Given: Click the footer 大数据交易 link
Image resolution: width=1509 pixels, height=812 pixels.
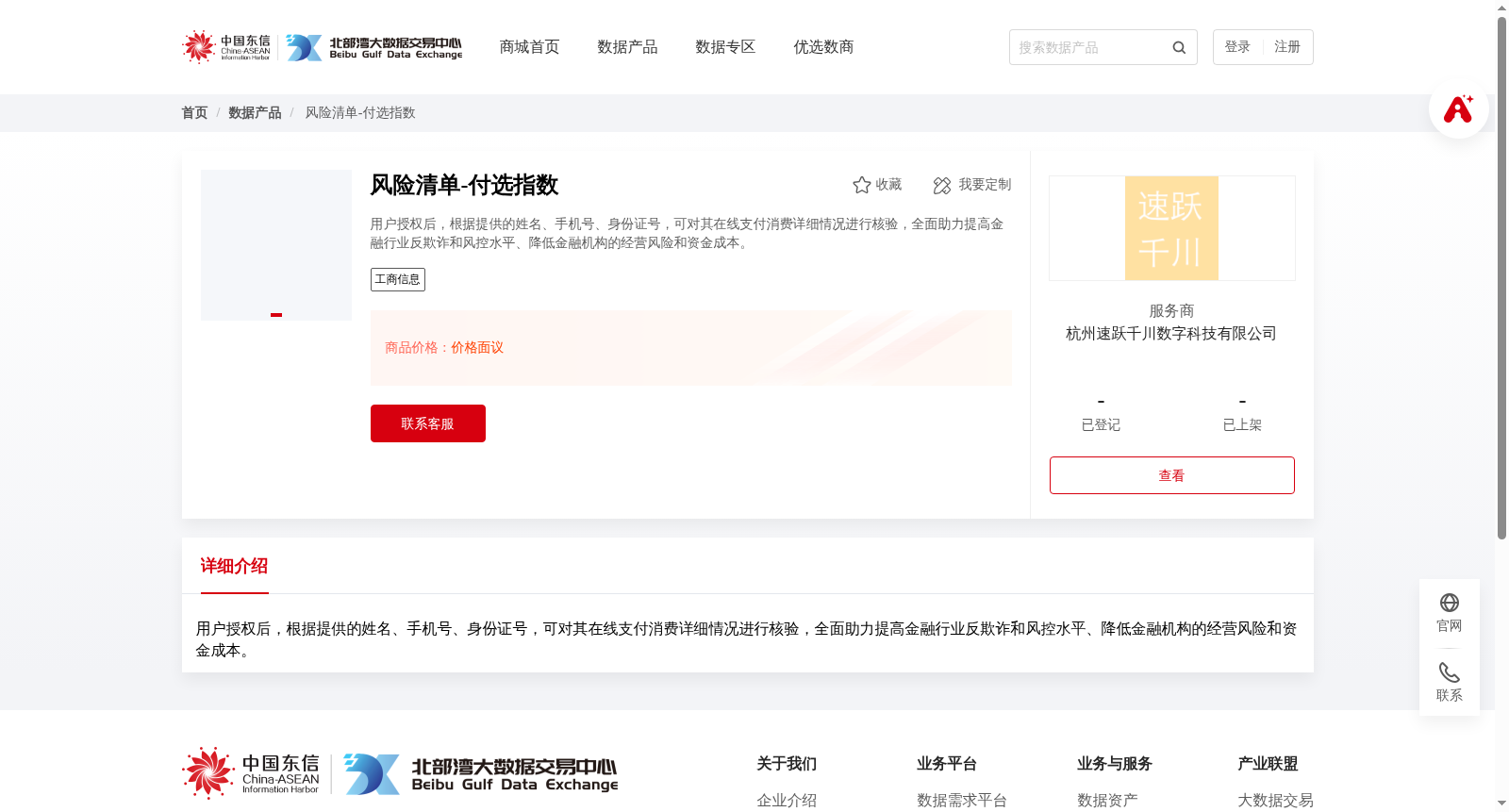Looking at the screenshot, I should (1275, 800).
